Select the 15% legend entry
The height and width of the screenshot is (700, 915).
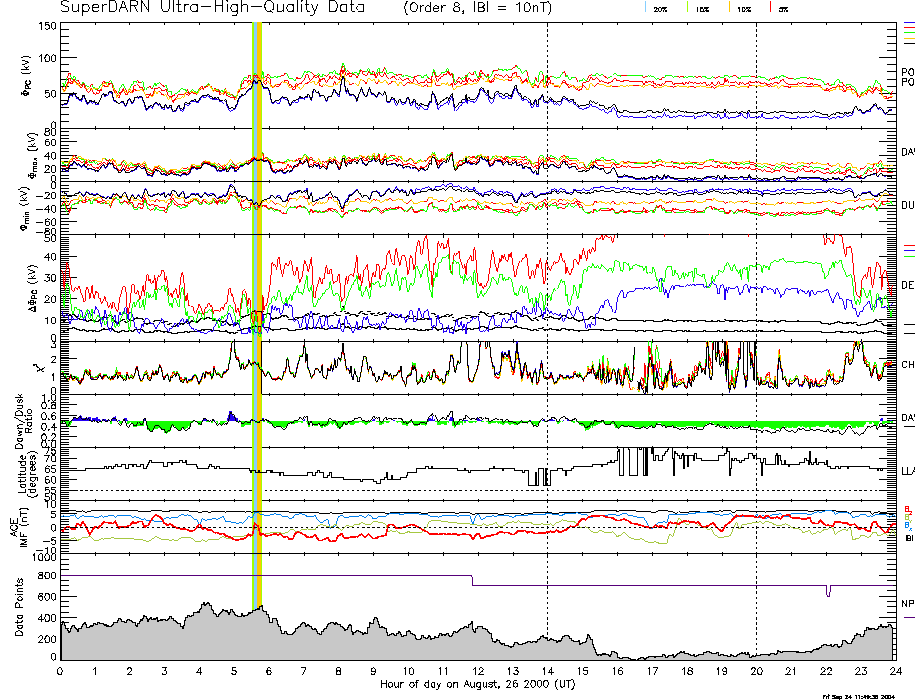701,8
